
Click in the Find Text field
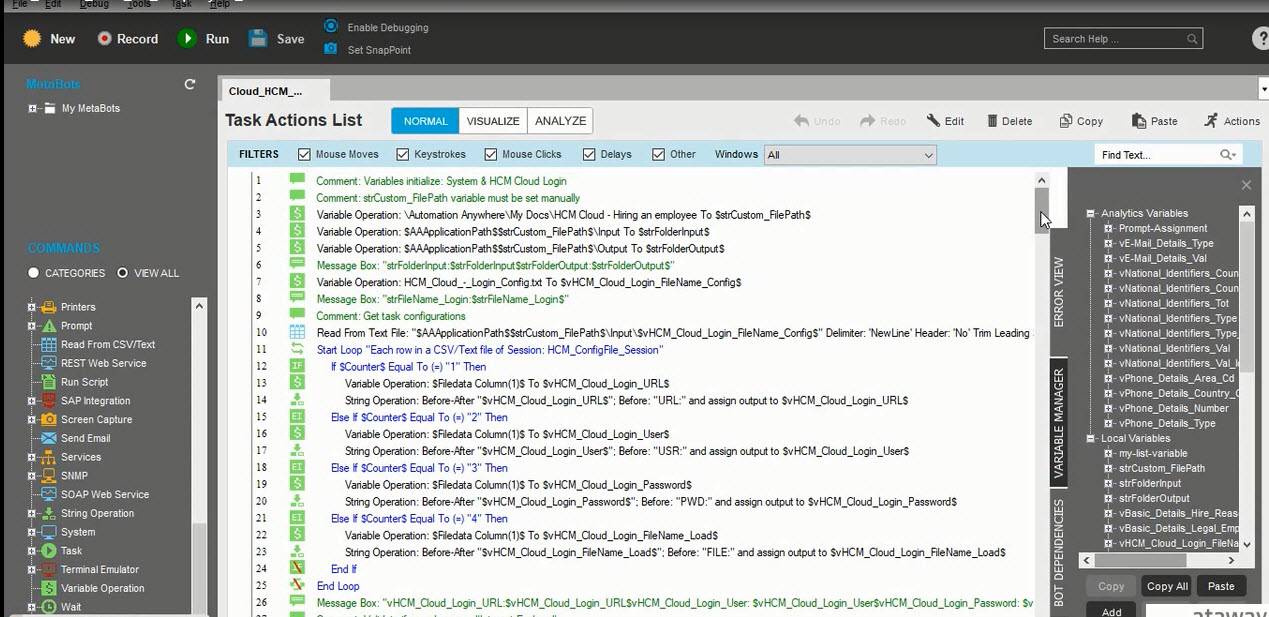[x=1156, y=155]
